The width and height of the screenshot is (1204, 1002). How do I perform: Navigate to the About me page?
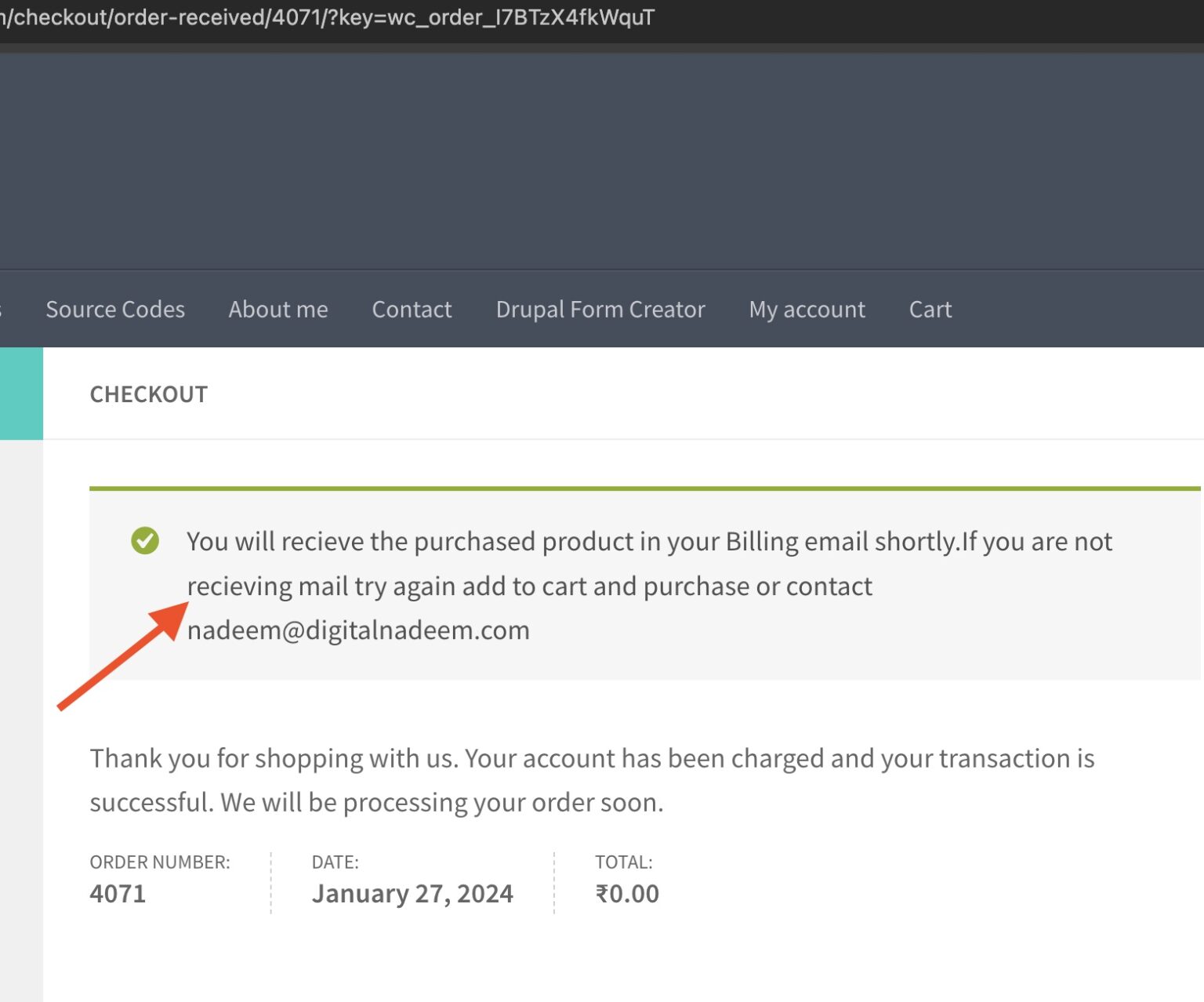(277, 309)
